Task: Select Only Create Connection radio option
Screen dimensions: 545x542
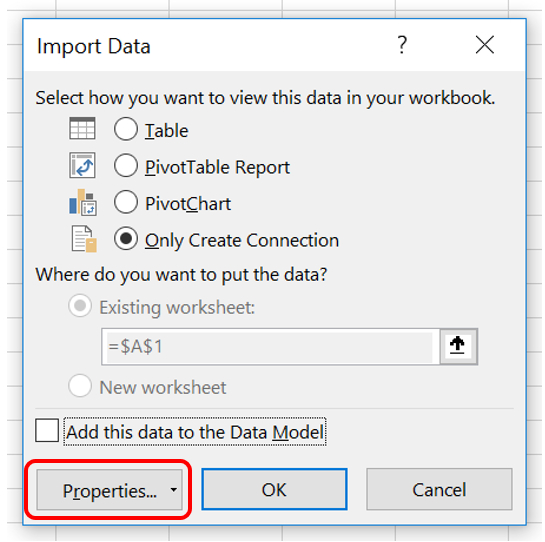Action: pyautogui.click(x=125, y=238)
